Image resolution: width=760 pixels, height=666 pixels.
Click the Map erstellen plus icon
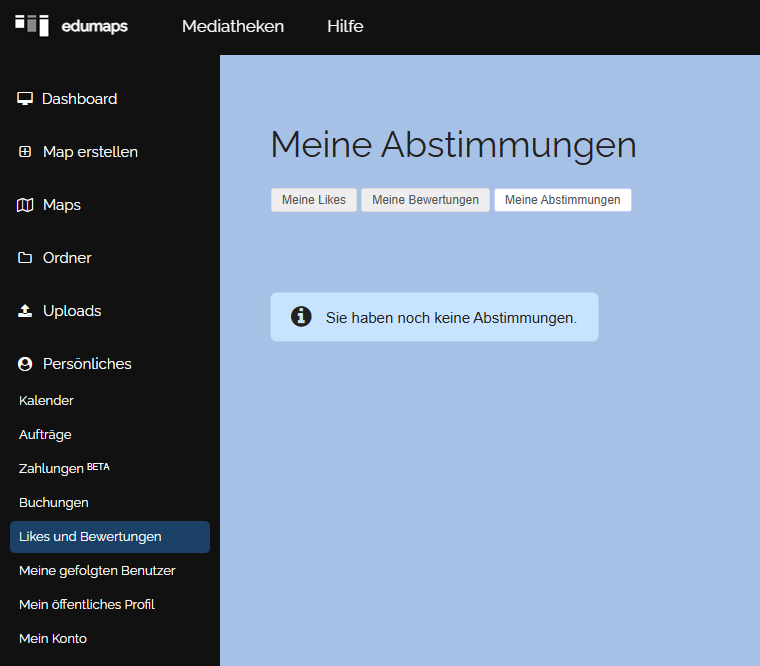pyautogui.click(x=25, y=152)
